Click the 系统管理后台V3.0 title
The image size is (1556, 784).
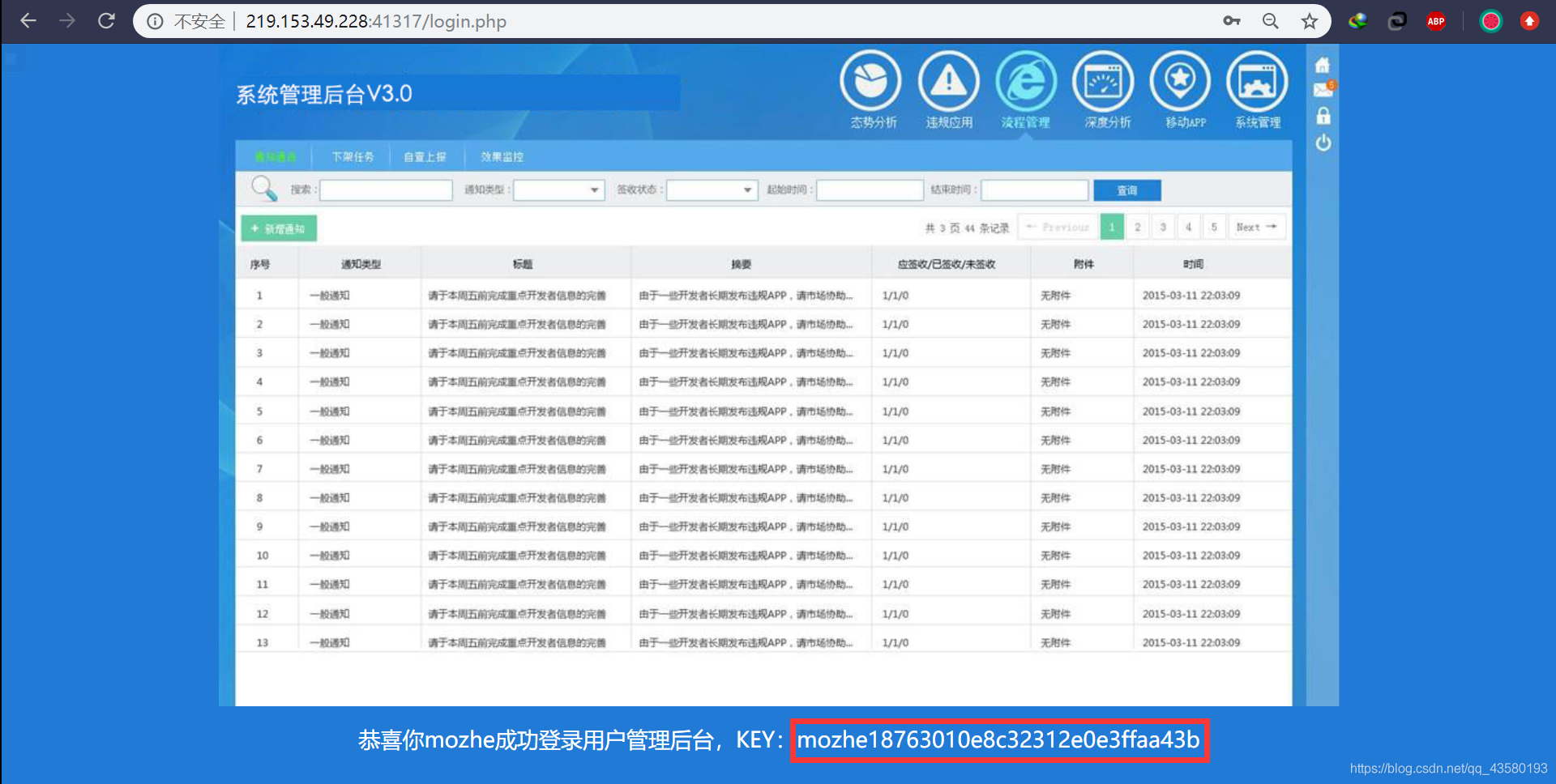click(x=324, y=94)
